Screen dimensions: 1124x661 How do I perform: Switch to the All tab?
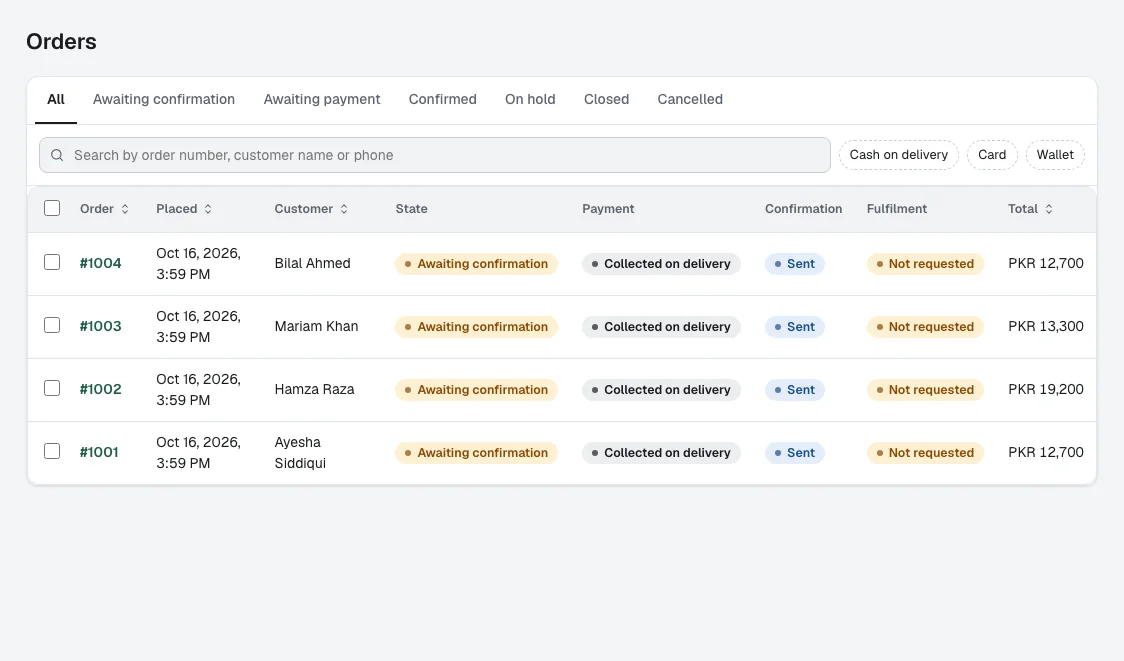pos(56,100)
